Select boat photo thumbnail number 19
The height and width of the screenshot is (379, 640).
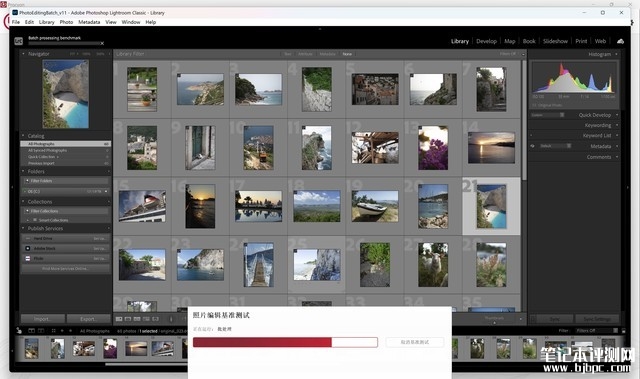[375, 206]
